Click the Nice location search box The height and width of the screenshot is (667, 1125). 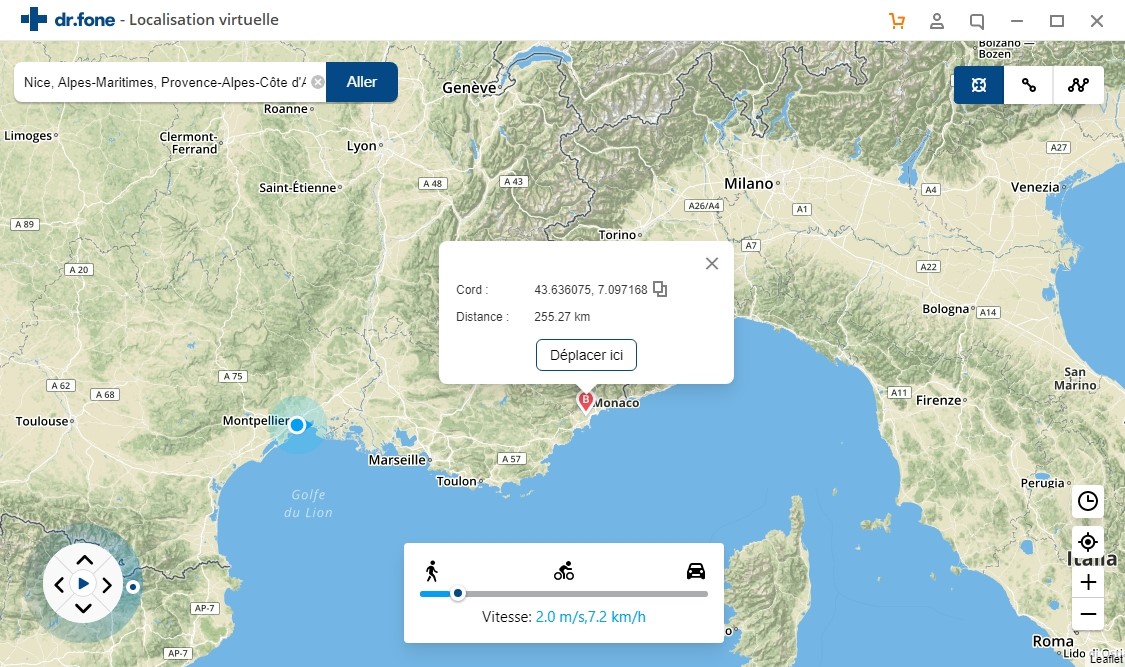coord(165,82)
